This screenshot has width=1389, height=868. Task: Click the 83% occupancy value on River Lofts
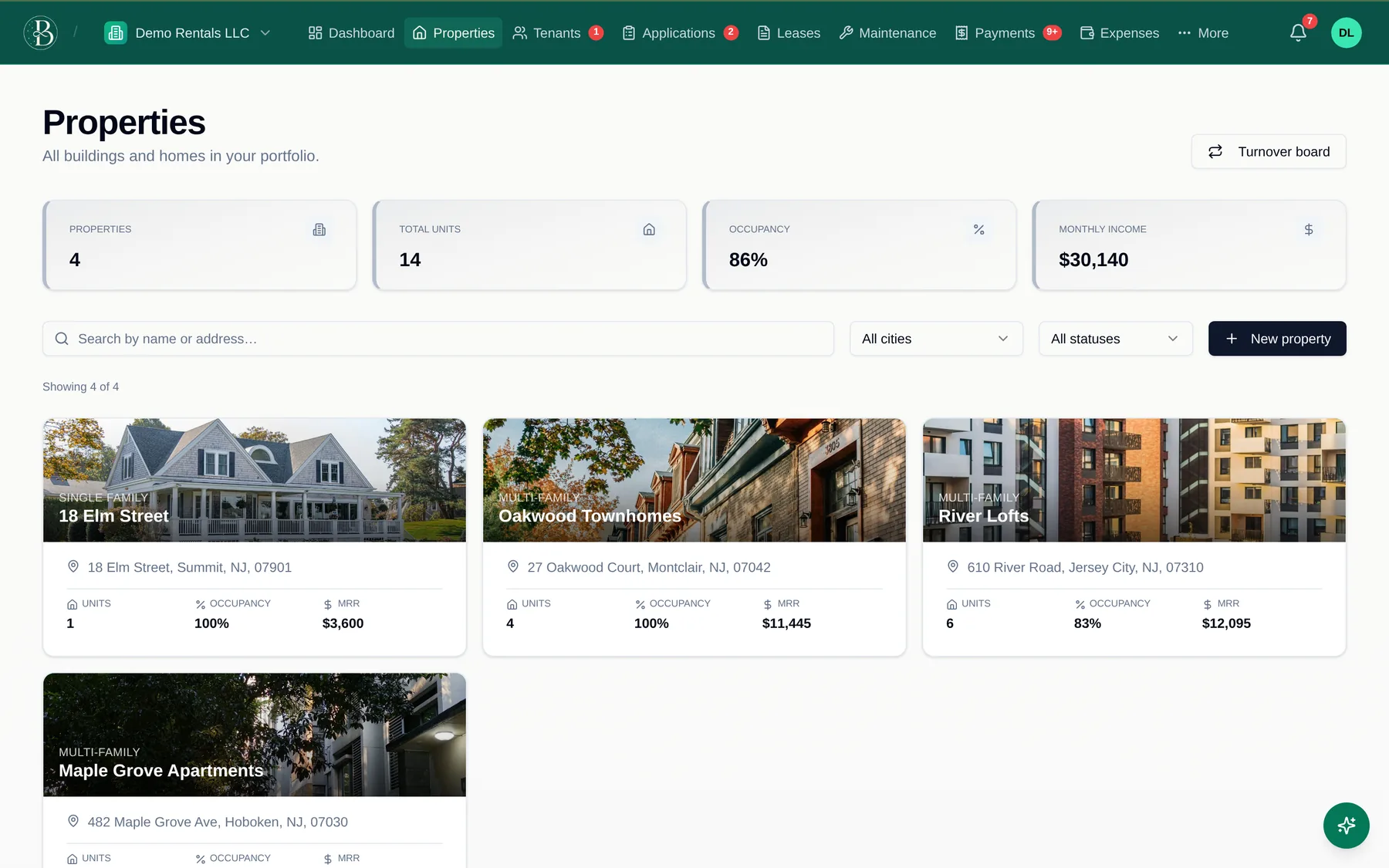click(x=1087, y=623)
